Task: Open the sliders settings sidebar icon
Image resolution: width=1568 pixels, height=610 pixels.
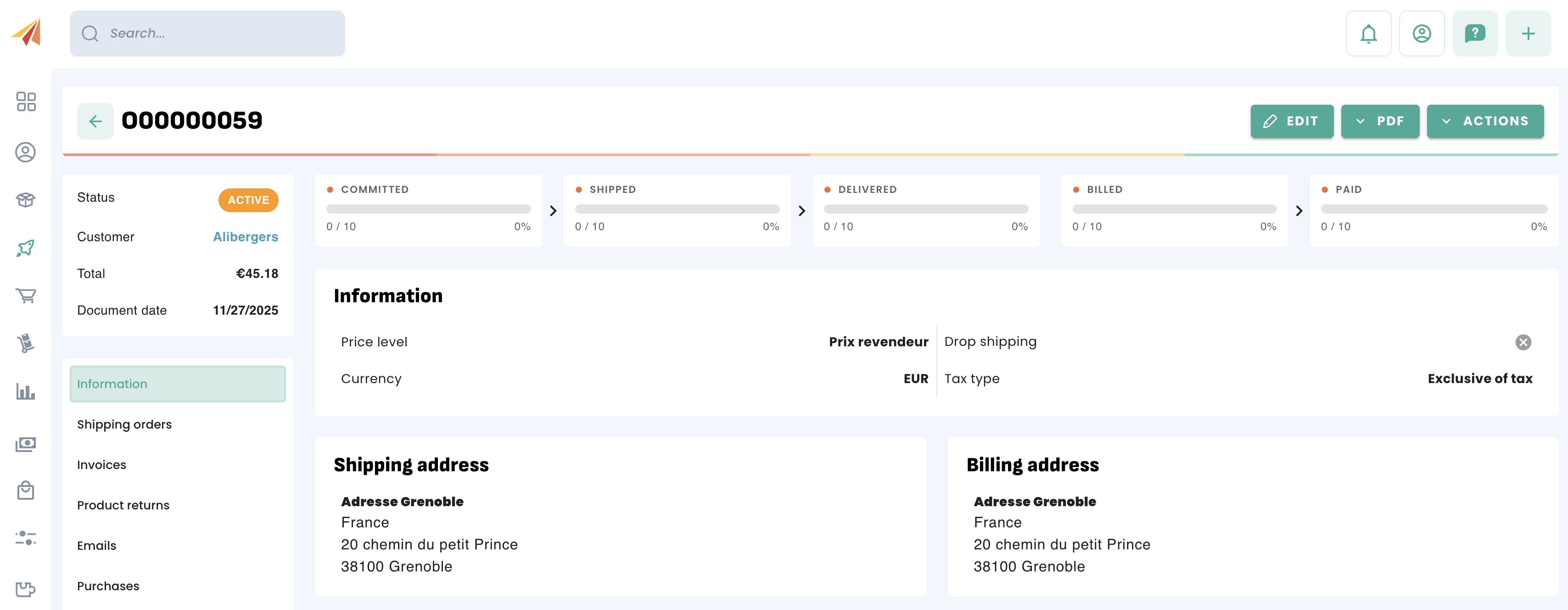Action: [26, 538]
